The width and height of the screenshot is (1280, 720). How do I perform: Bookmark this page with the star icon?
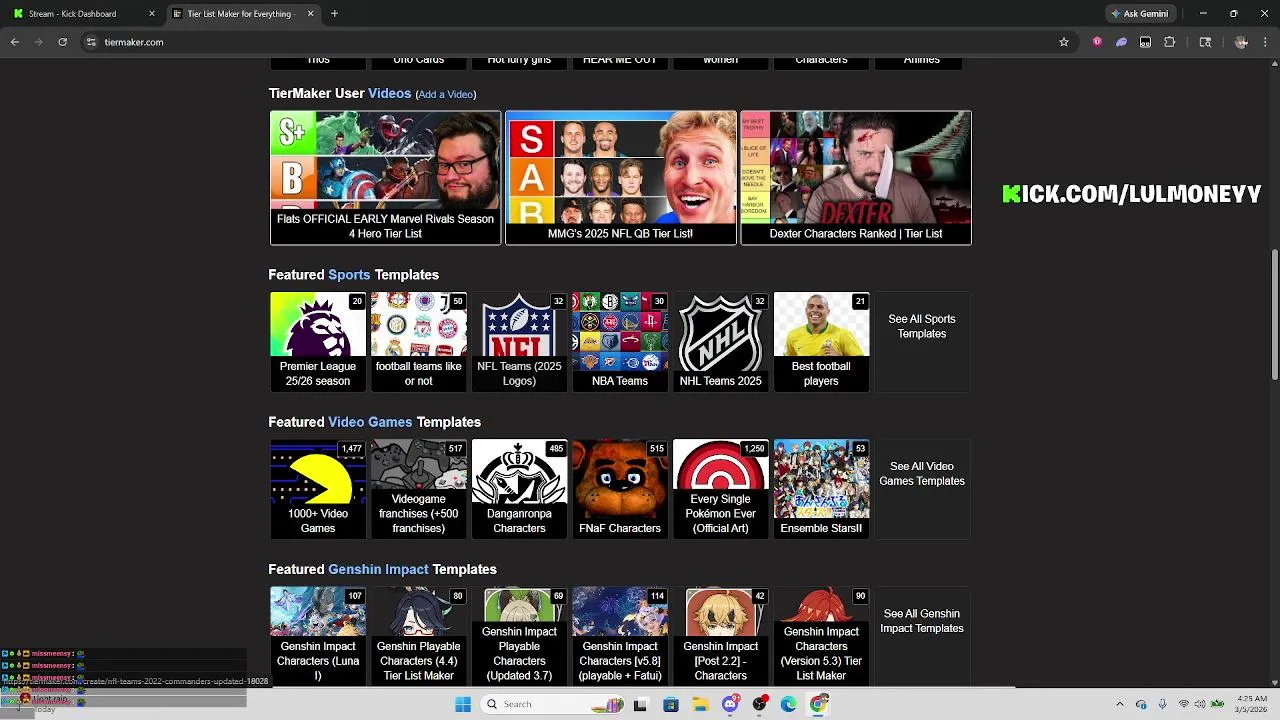pos(1064,42)
